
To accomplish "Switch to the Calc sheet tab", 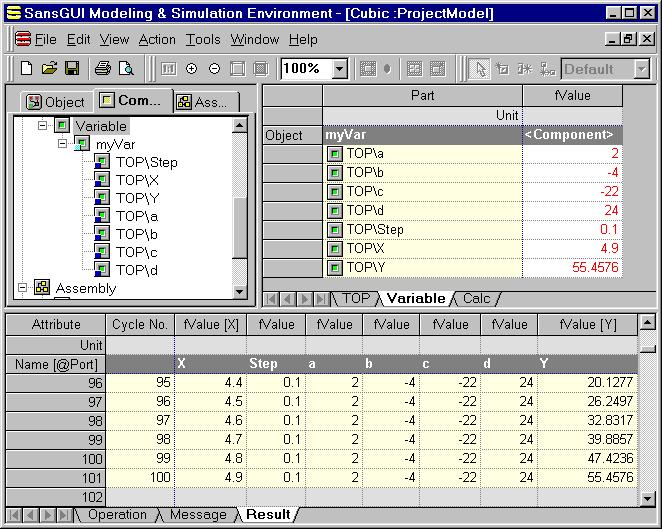I will point(476,298).
